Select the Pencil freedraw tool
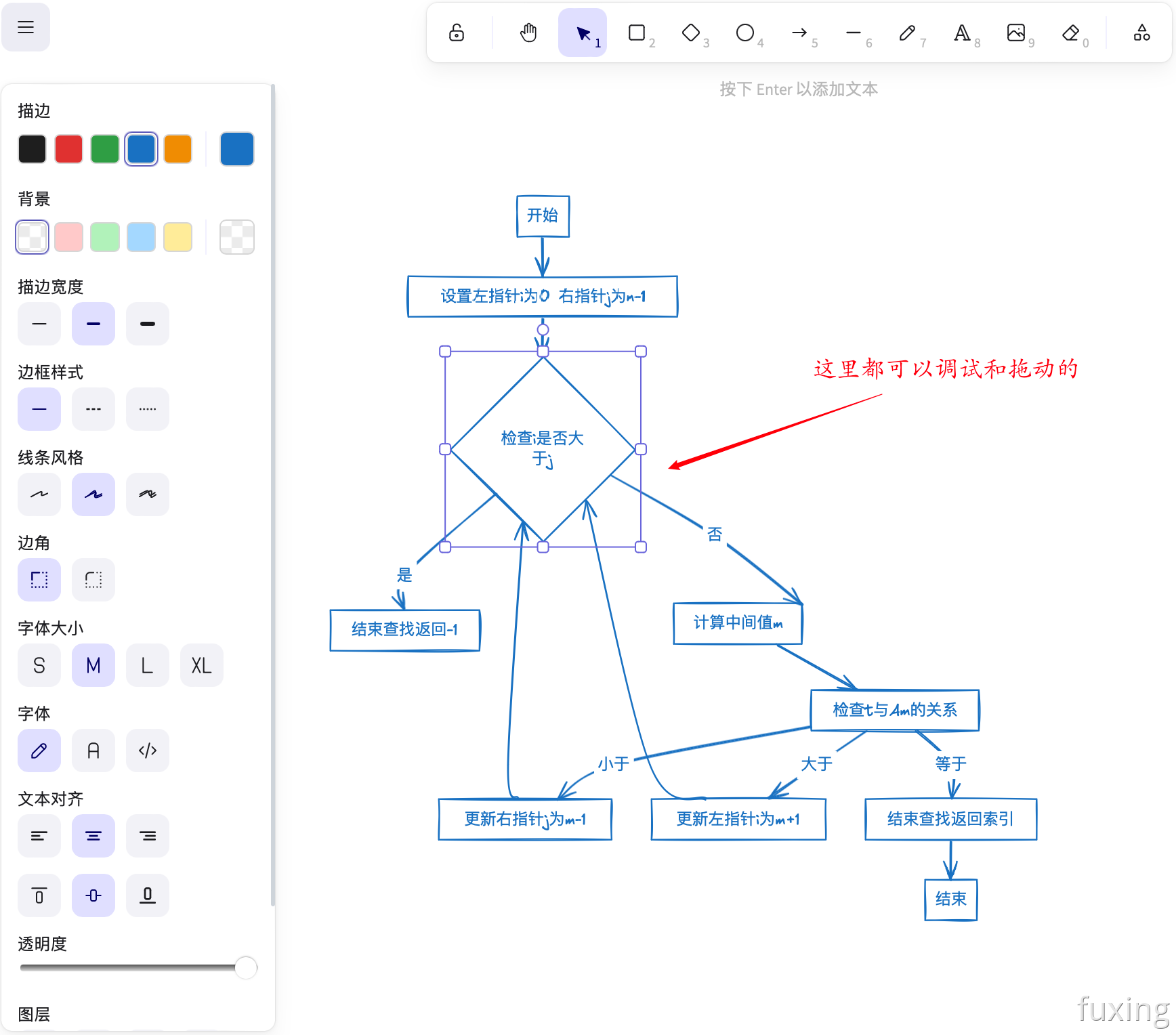 pos(908,33)
